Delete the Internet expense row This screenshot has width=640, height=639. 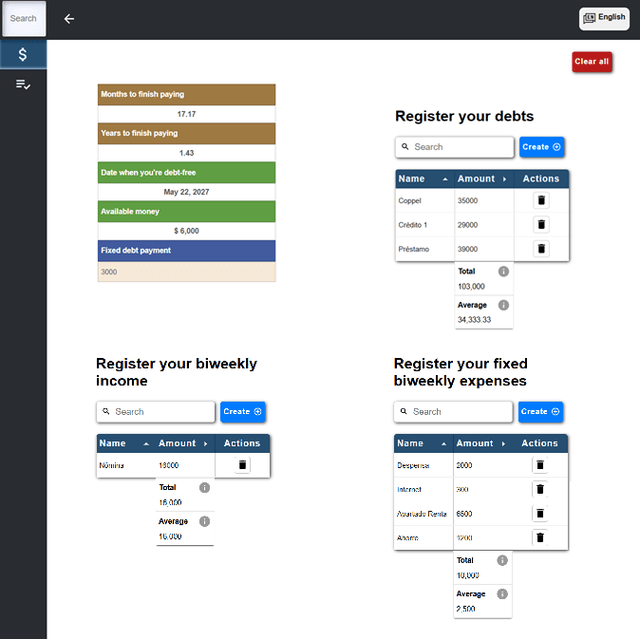point(540,489)
